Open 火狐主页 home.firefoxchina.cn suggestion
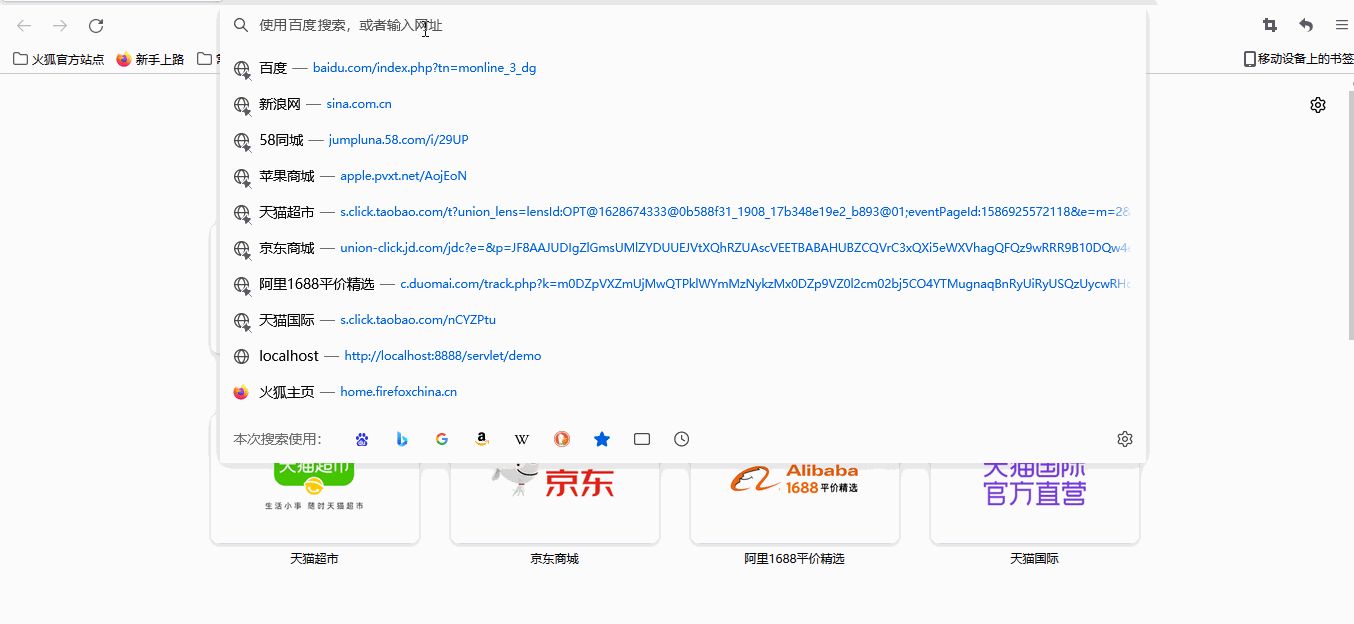This screenshot has height=624, width=1354. click(683, 392)
